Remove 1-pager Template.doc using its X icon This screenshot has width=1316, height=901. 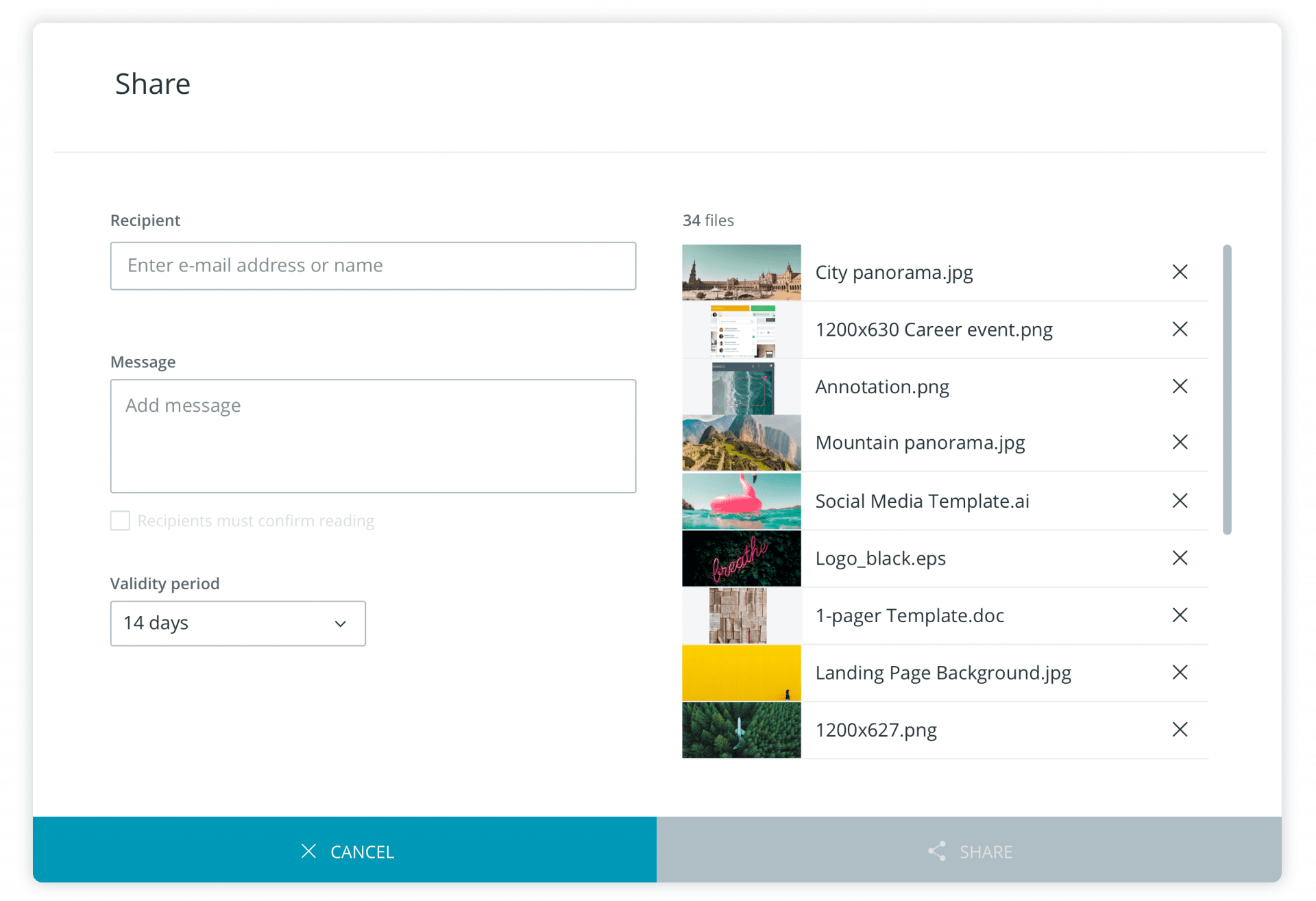click(1180, 615)
